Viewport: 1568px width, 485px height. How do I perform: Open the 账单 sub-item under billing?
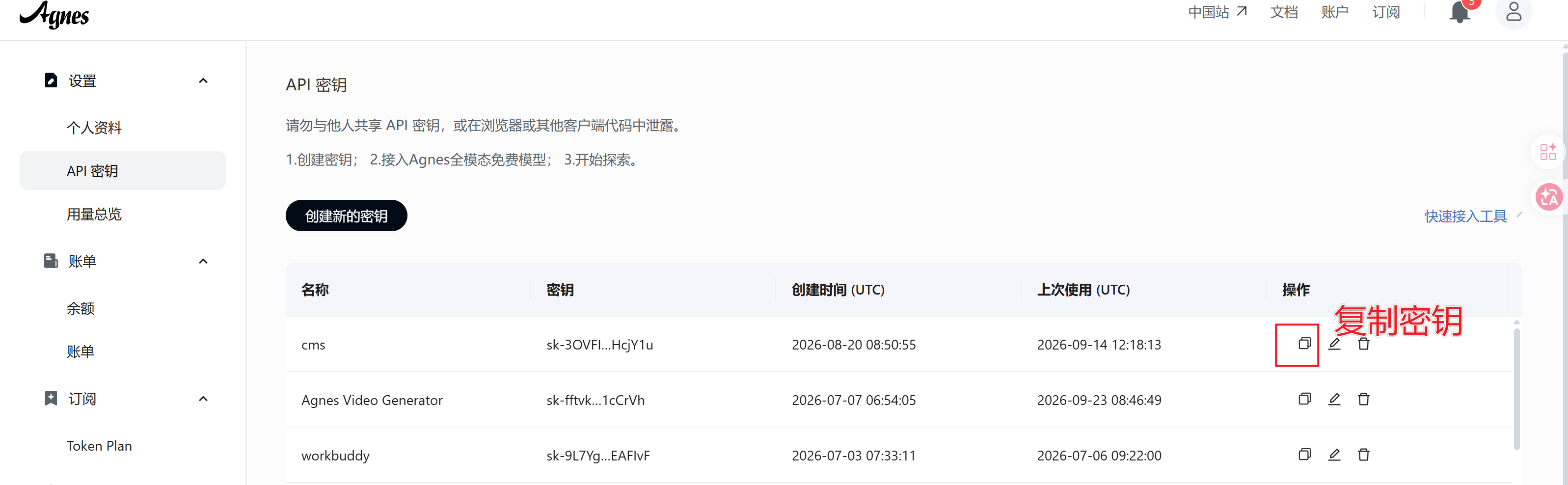click(x=81, y=352)
